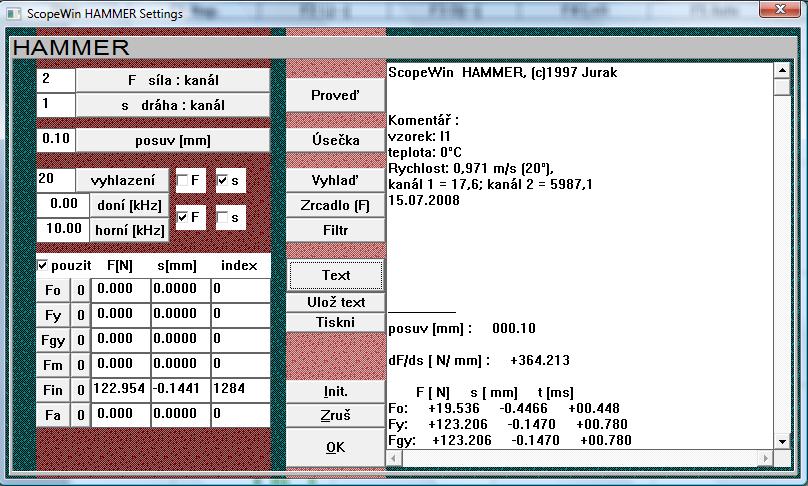
Task: Click the horizontal scrollbar left arrow
Action: [x=394, y=458]
